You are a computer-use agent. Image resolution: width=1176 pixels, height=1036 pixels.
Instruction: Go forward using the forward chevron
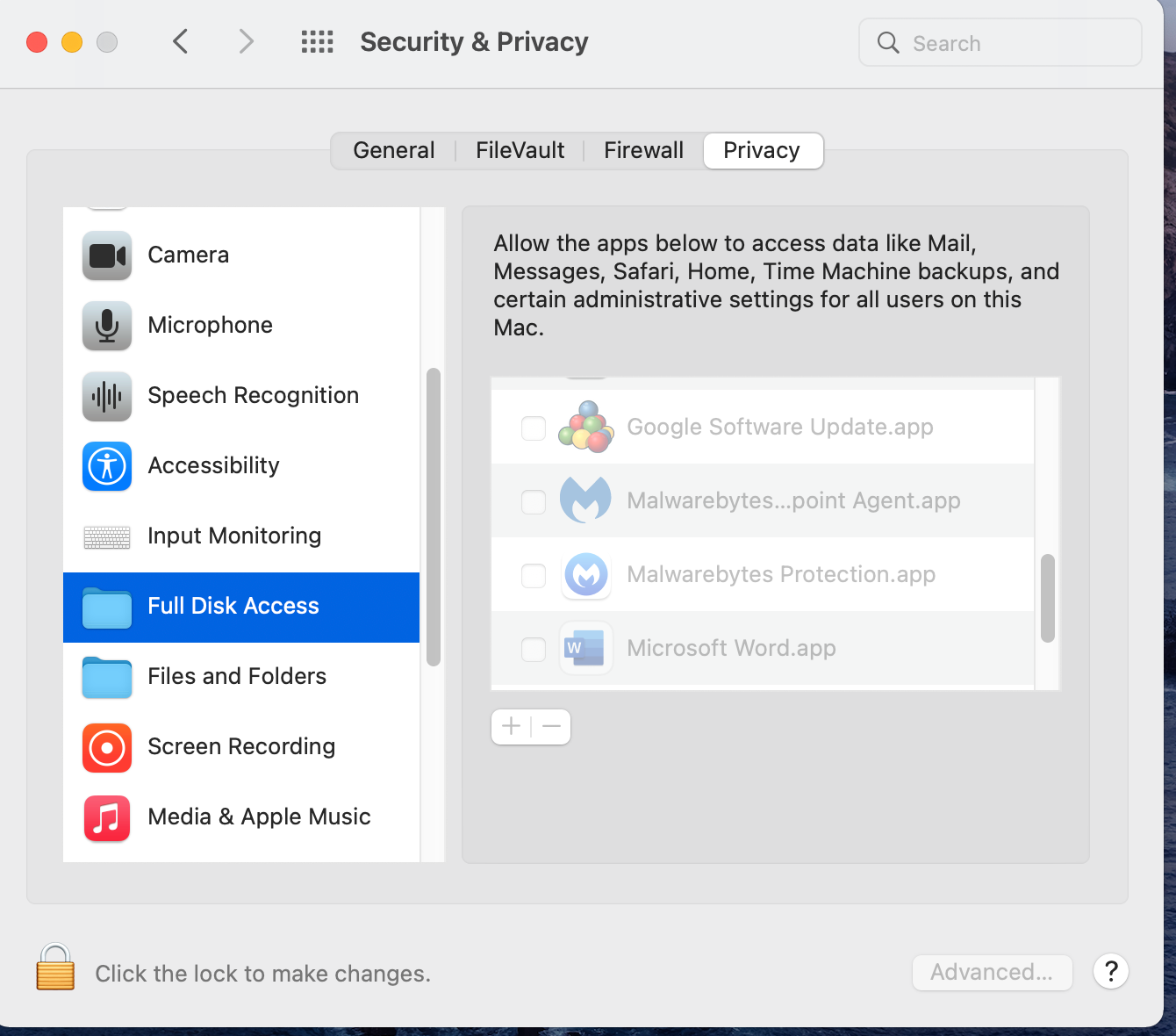(247, 42)
